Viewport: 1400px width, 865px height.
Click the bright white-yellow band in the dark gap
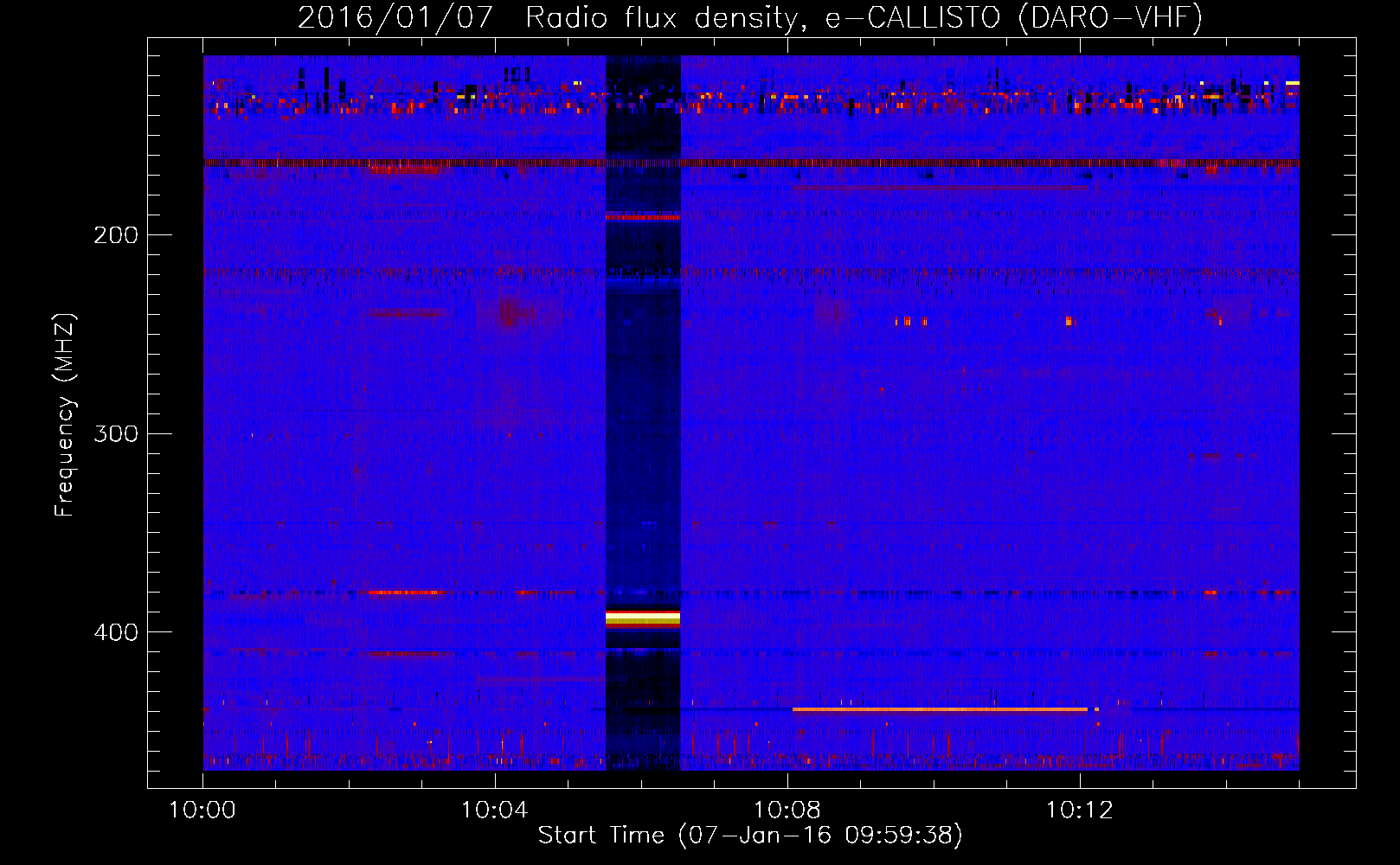[643, 618]
